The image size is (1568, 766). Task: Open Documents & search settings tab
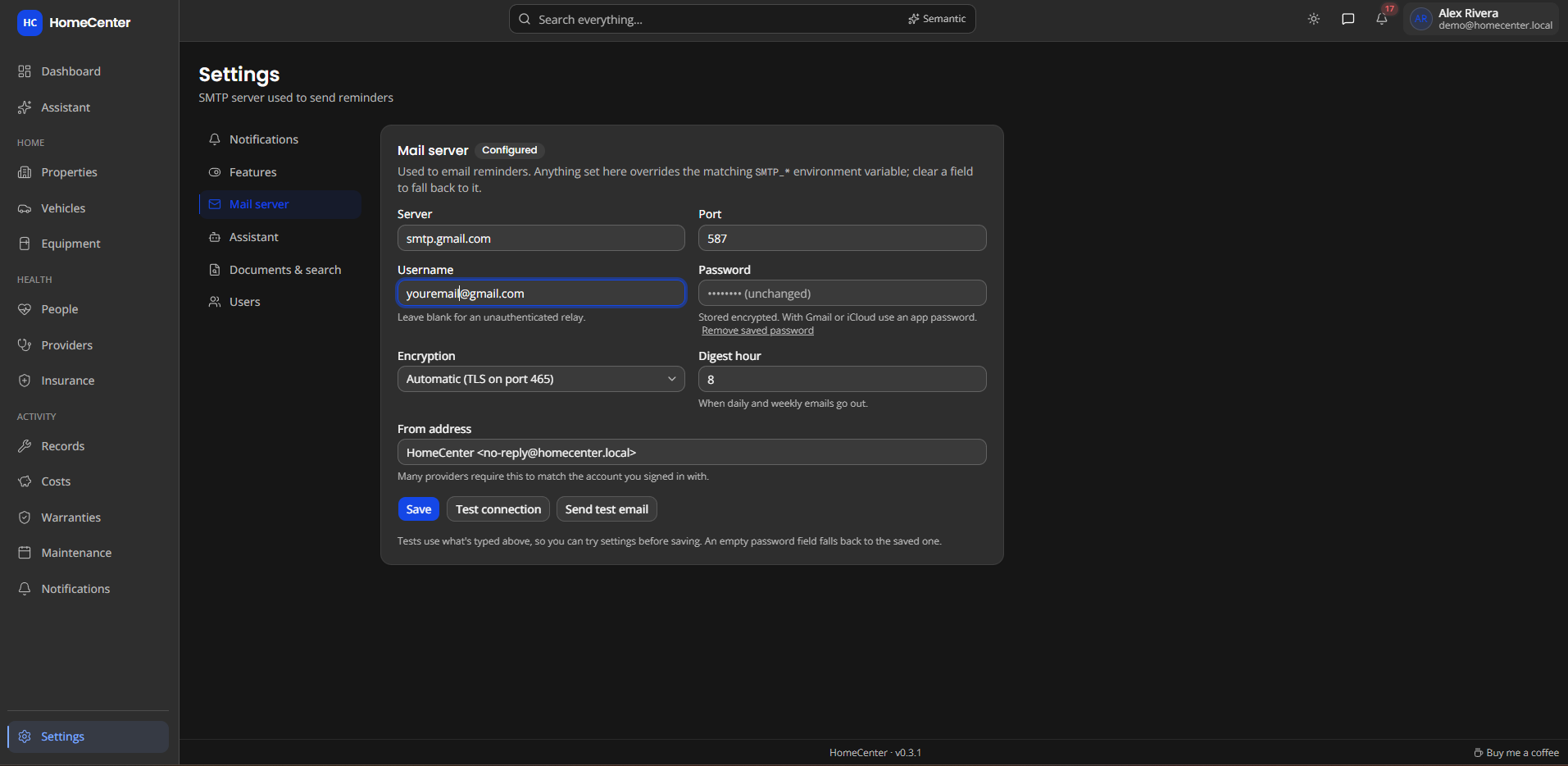coord(280,270)
